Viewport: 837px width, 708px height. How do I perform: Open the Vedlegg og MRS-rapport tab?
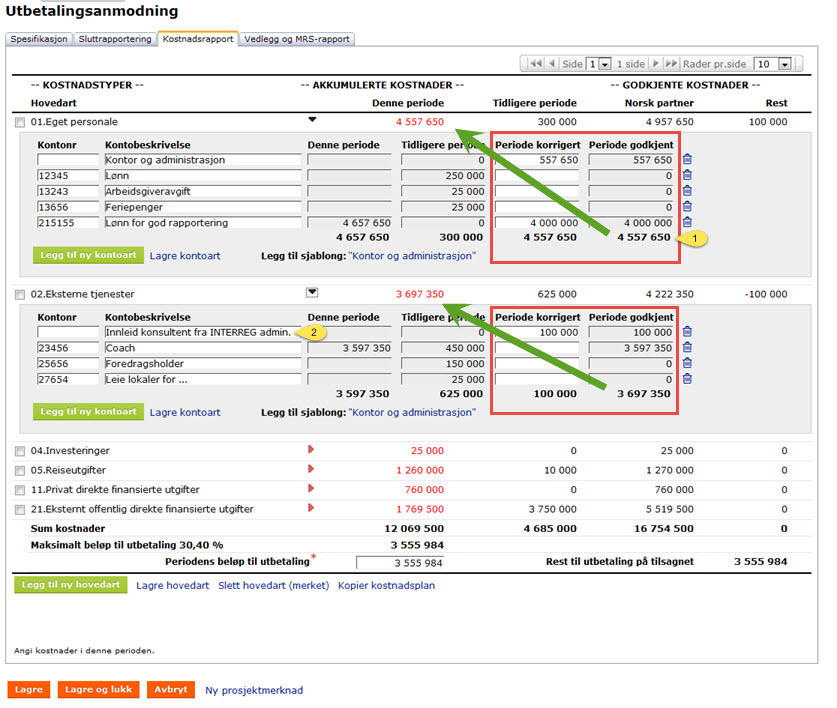point(297,39)
